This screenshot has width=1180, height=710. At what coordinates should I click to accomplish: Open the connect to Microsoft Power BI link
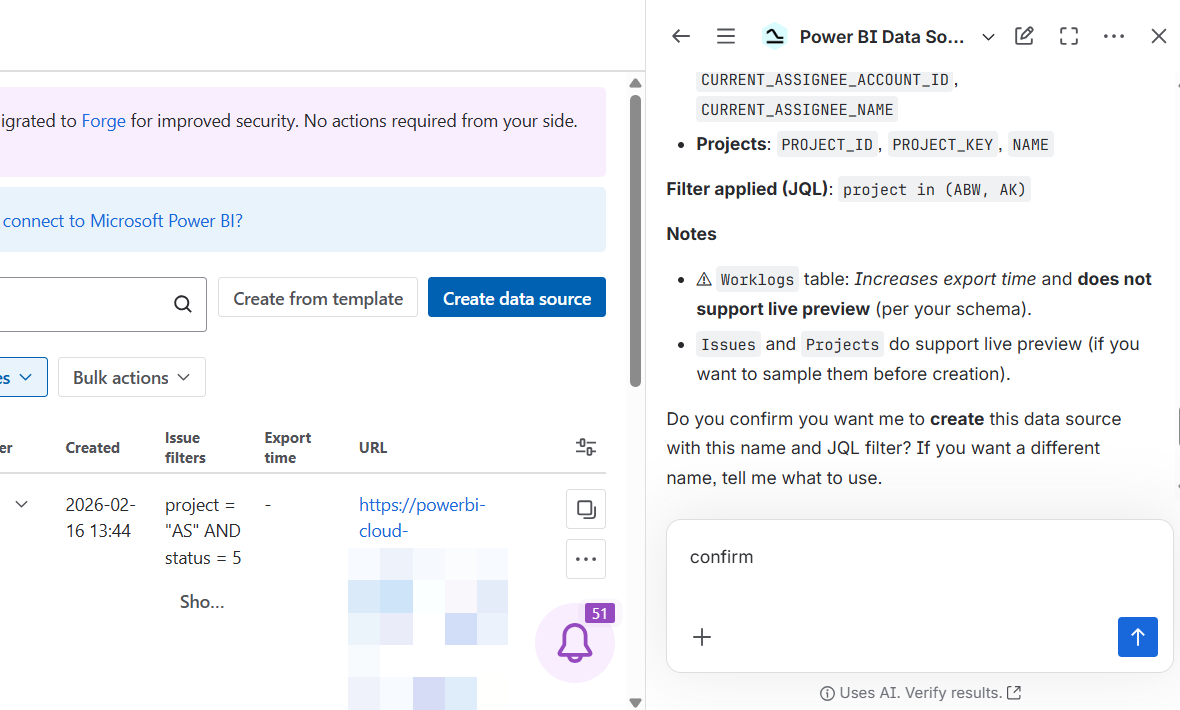[x=123, y=221]
